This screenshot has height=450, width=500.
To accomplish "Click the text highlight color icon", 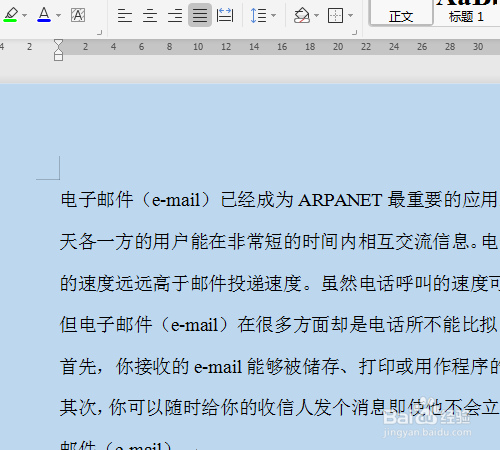I will click(10, 15).
